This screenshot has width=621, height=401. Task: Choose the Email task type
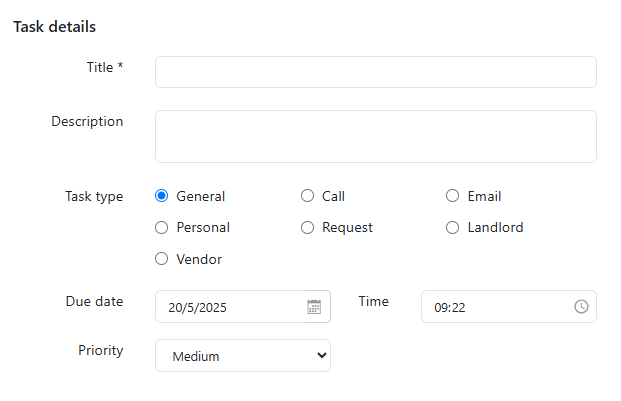452,196
